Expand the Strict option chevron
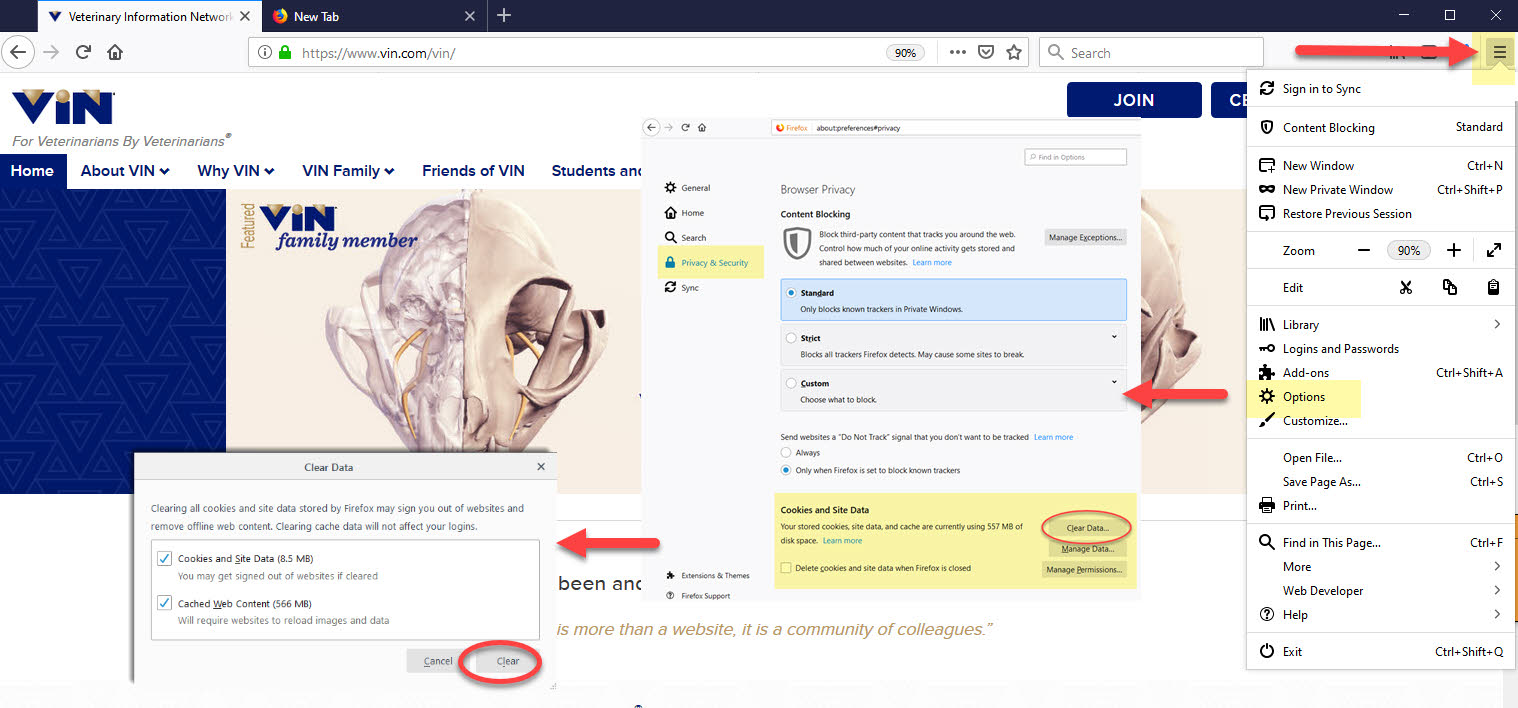Viewport: 1518px width, 708px height. (1114, 337)
